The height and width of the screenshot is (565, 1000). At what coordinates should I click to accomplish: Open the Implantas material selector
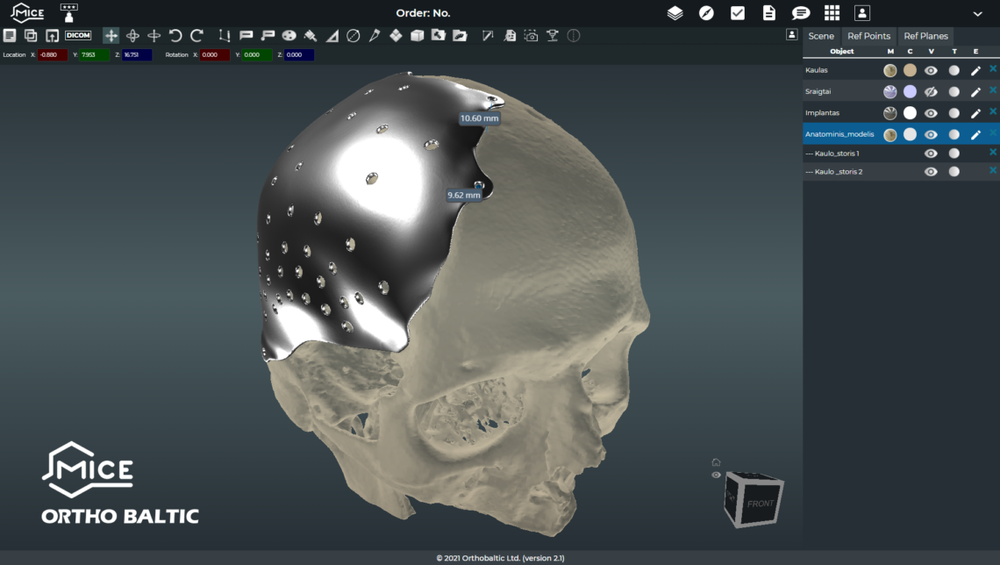pos(890,113)
